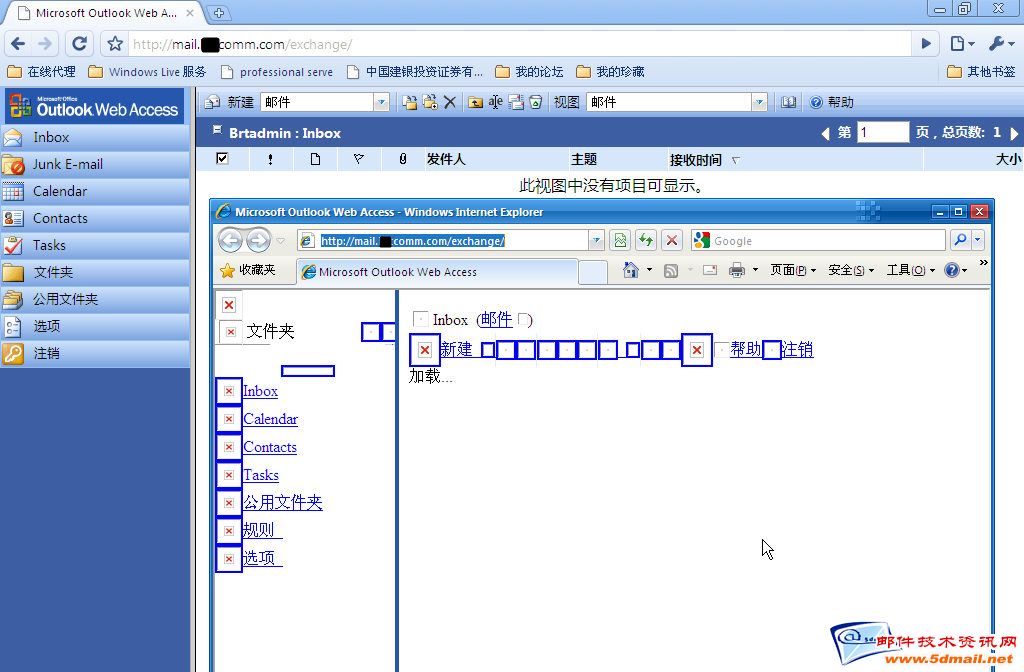Open 我的论坛 bookmark folder
Image resolution: width=1024 pixels, height=672 pixels.
pos(530,72)
